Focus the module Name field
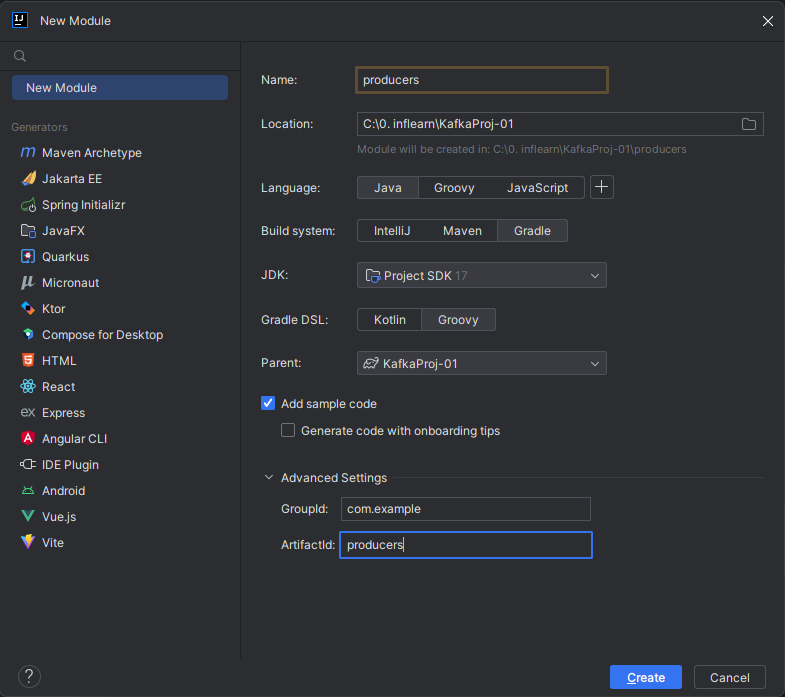The width and height of the screenshot is (785, 697). 482,80
